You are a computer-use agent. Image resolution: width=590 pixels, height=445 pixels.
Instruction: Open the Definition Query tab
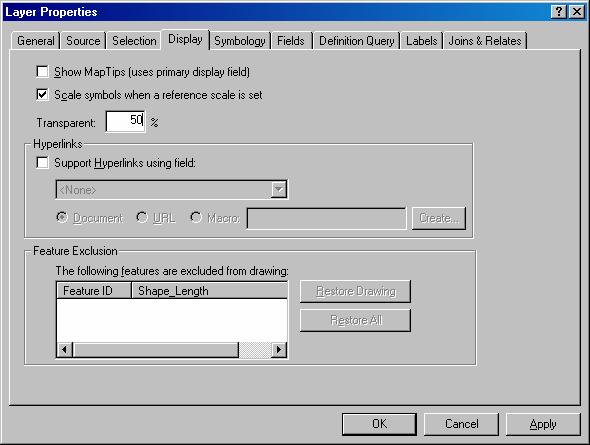356,41
